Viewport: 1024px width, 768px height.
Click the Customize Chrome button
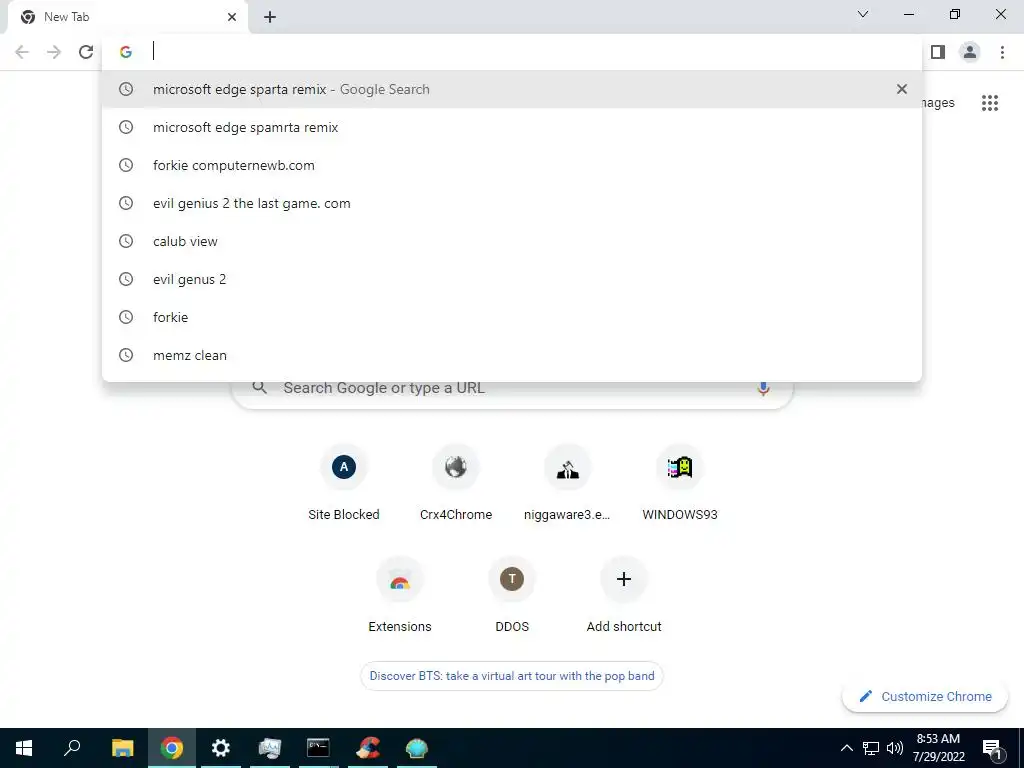(925, 696)
